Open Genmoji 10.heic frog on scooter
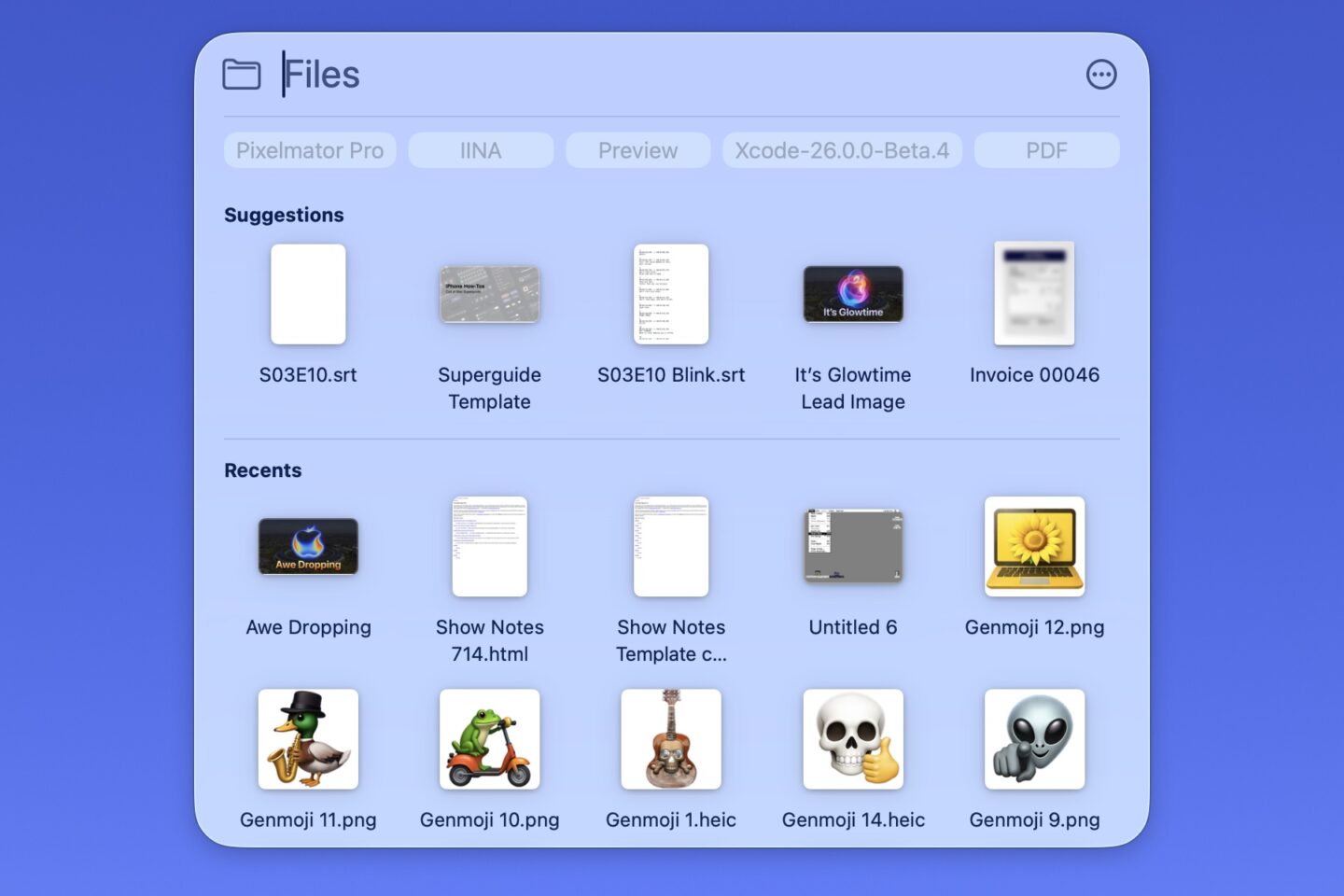The height and width of the screenshot is (896, 1344). coord(489,738)
